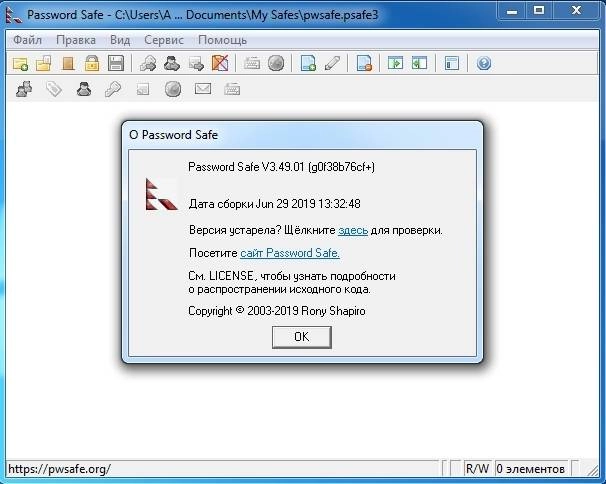Click the Close database door icon
Screen dimensions: 606x484
pos(68,63)
